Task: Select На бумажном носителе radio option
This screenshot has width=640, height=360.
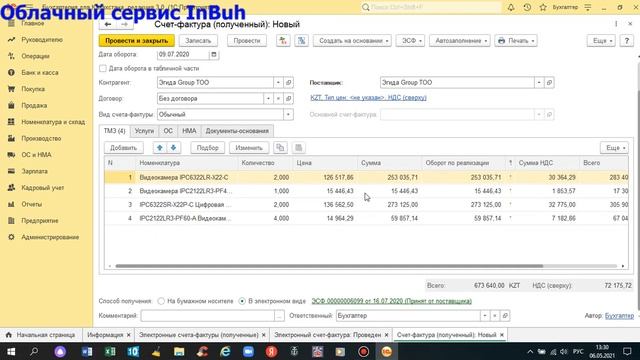Action: pyautogui.click(x=161, y=301)
